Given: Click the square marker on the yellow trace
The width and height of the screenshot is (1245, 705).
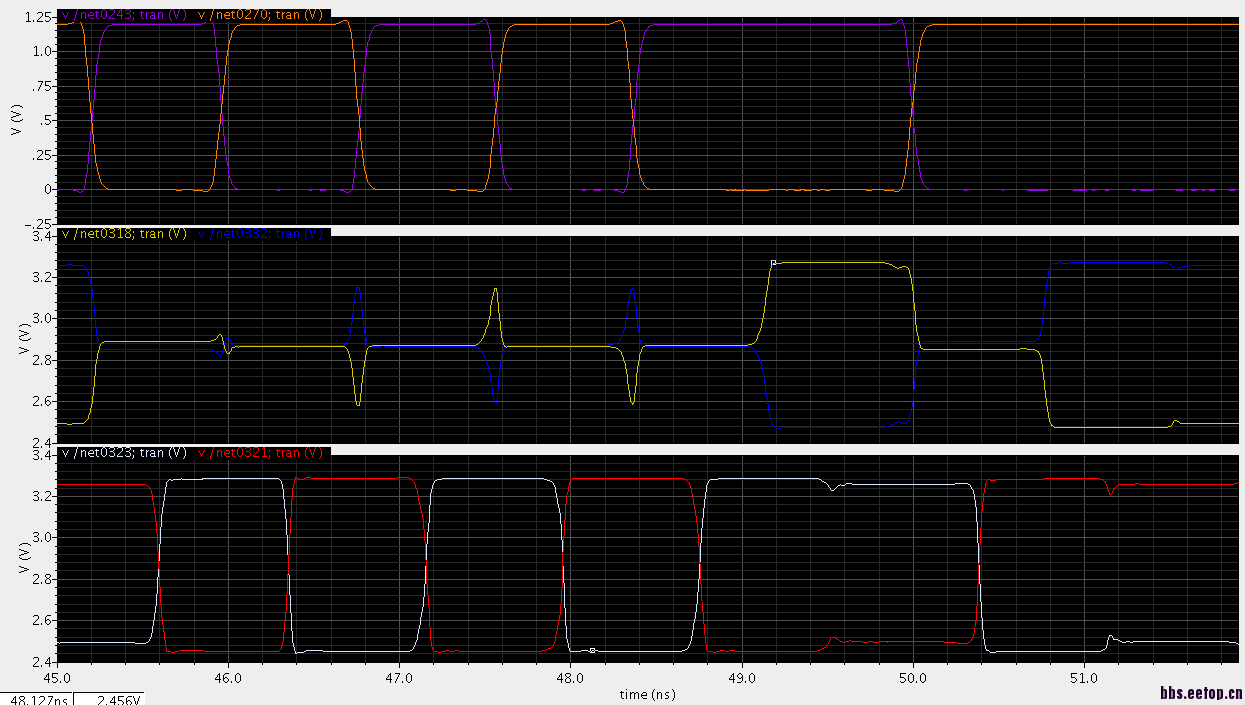Looking at the screenshot, I should tap(773, 263).
